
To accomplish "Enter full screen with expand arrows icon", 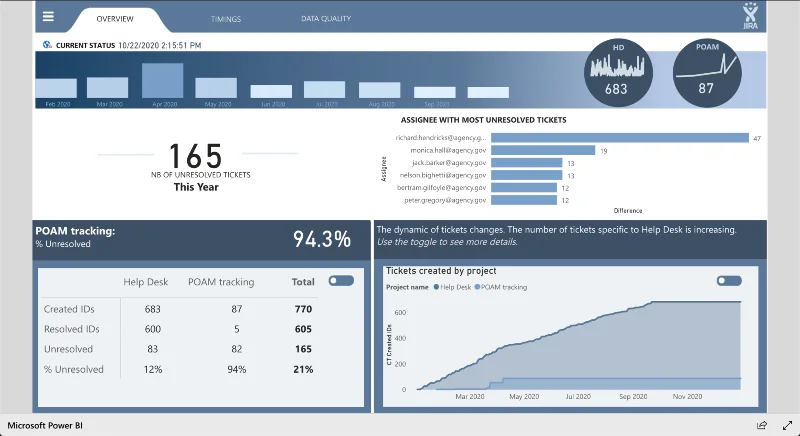I will pyautogui.click(x=787, y=425).
